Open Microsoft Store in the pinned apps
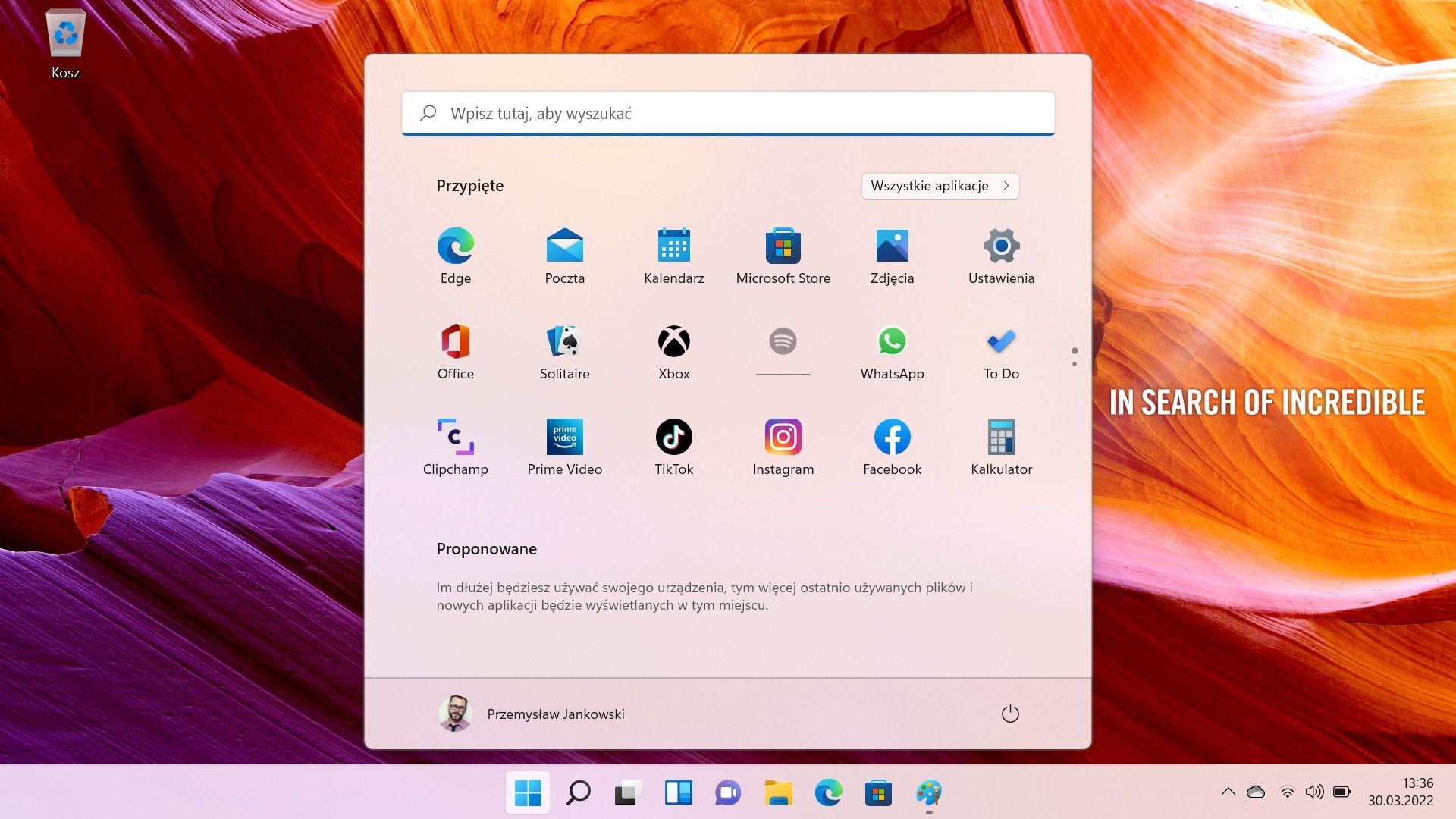Image resolution: width=1456 pixels, height=819 pixels. coord(783,256)
